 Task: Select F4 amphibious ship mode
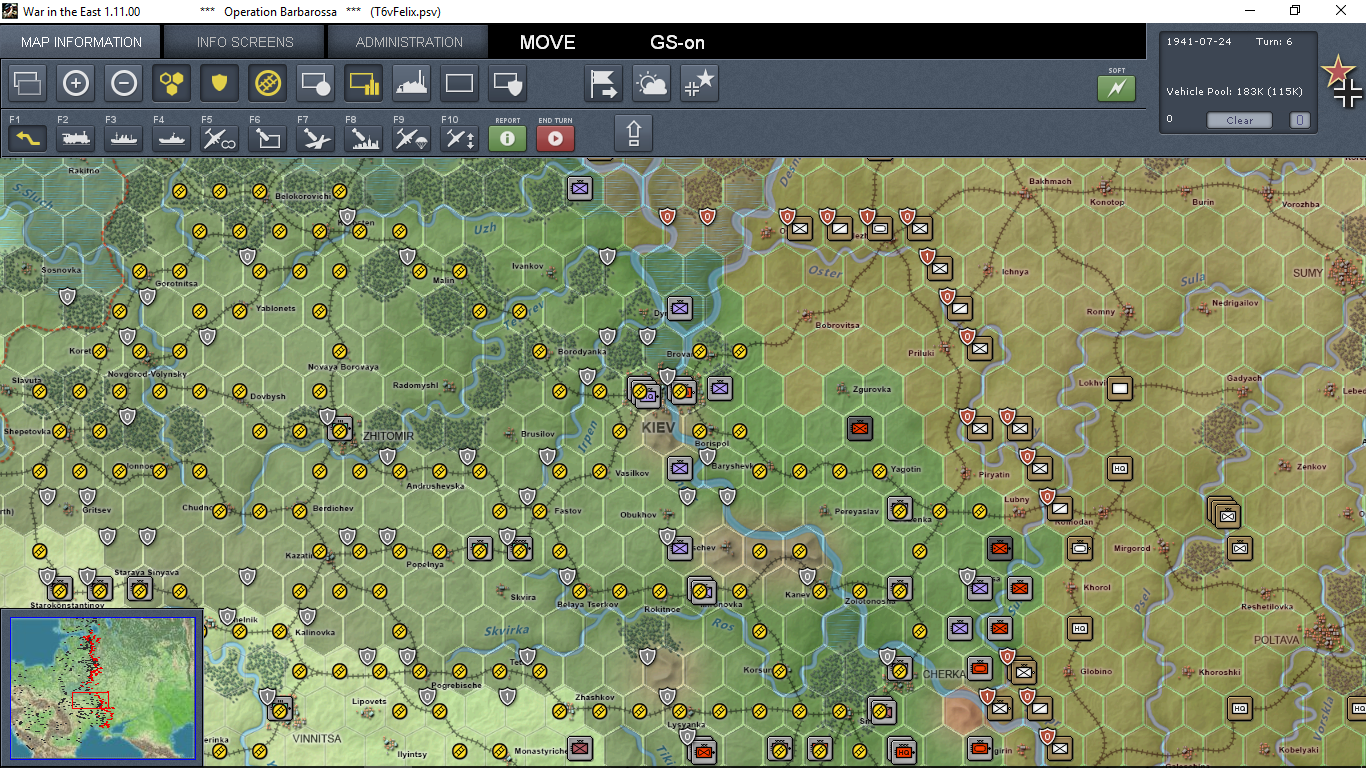click(171, 138)
